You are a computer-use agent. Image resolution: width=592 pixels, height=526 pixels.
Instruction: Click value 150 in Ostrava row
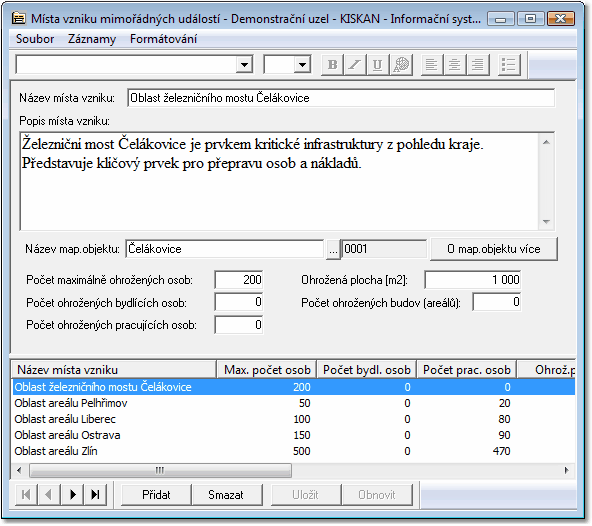click(302, 435)
